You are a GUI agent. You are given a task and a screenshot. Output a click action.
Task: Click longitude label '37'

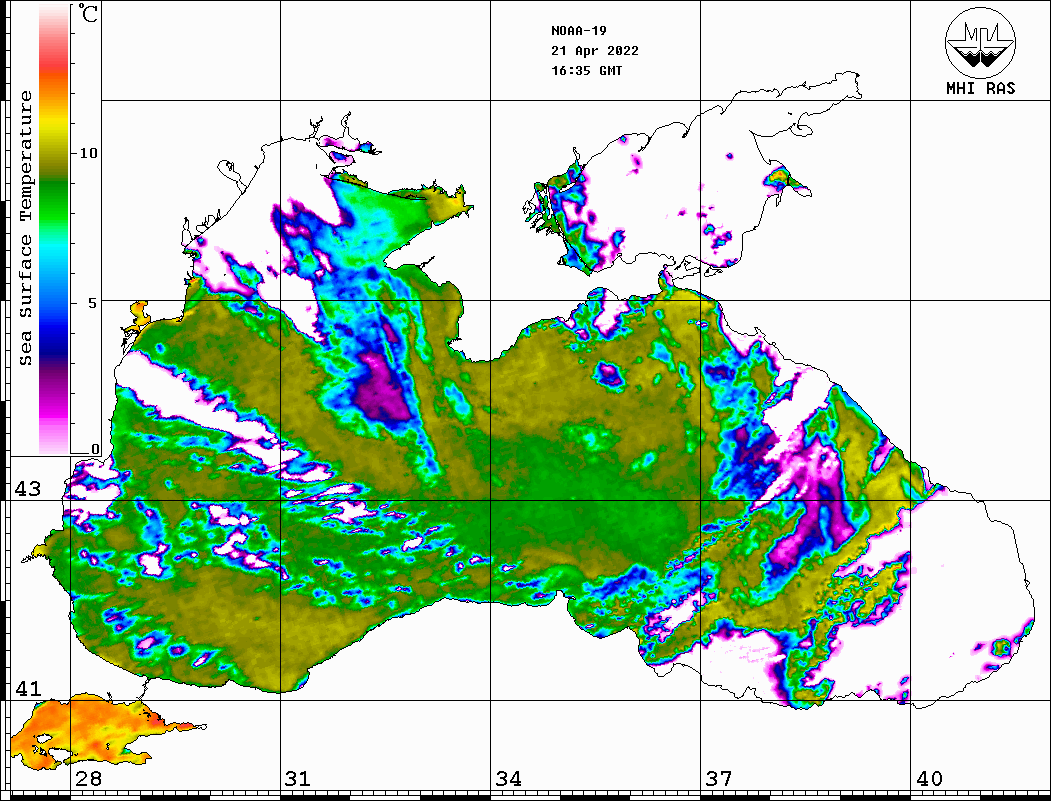719,779
